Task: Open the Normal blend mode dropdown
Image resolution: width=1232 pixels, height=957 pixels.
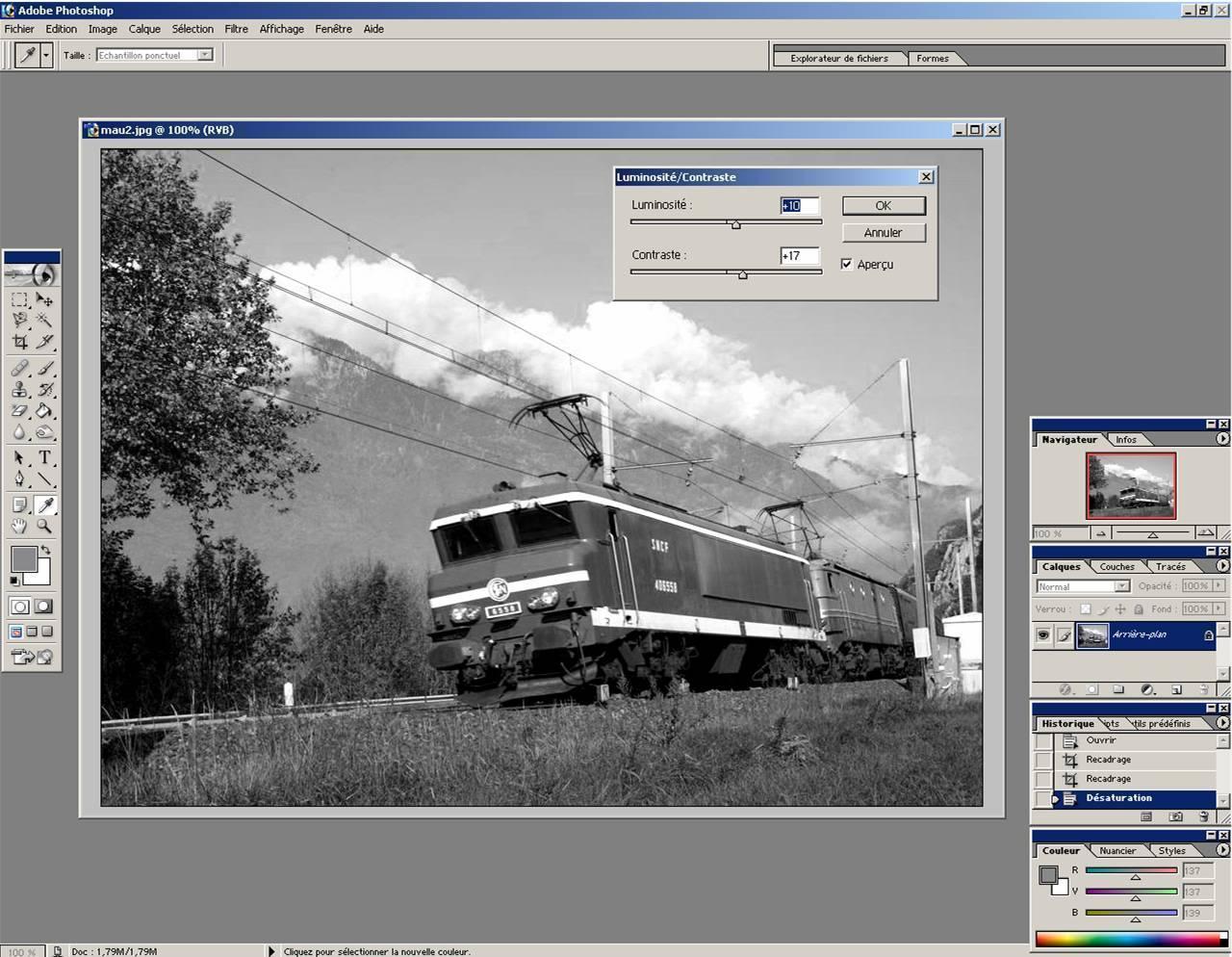Action: (1121, 586)
